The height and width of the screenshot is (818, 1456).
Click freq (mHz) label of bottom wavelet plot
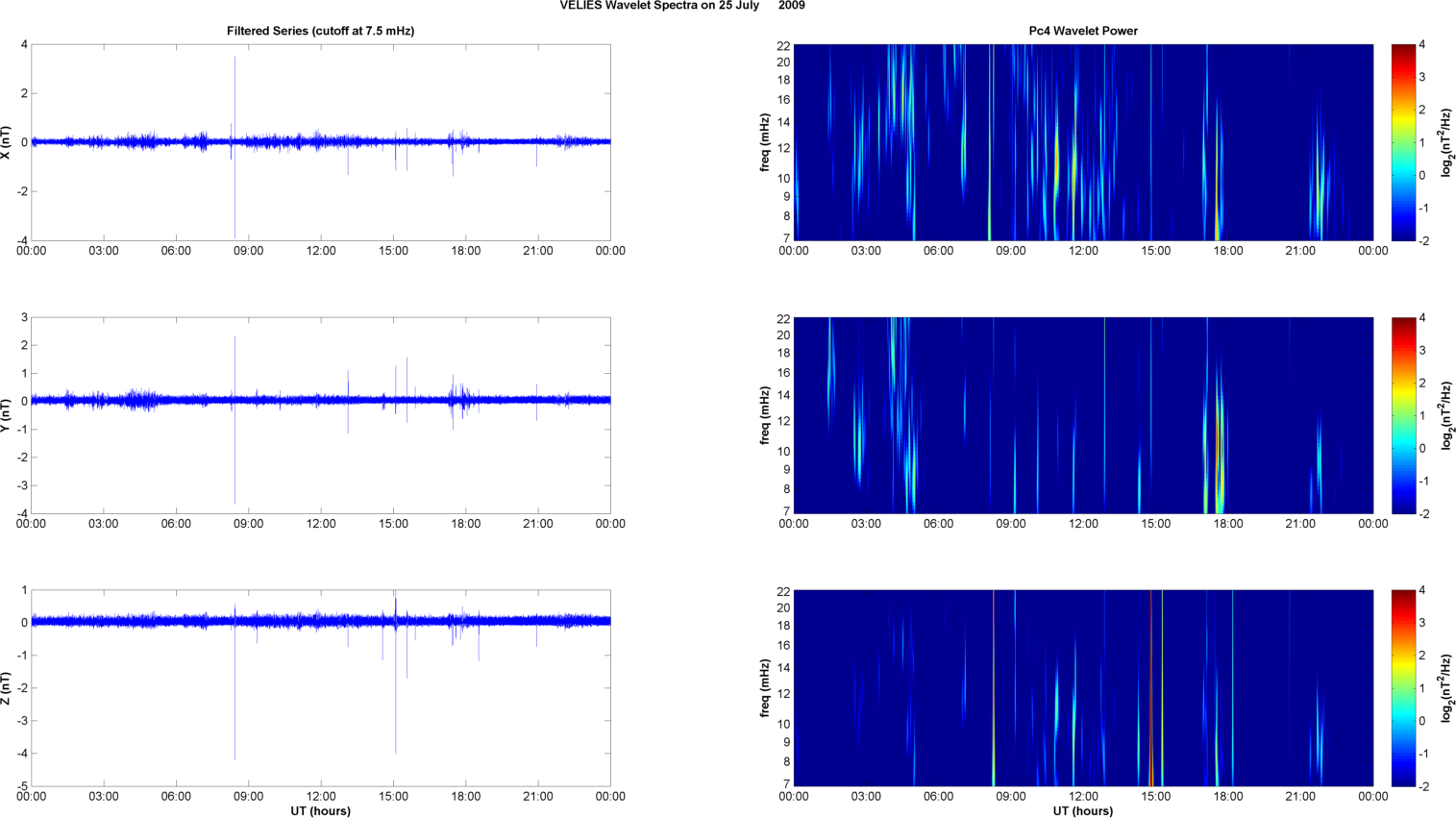click(x=765, y=688)
